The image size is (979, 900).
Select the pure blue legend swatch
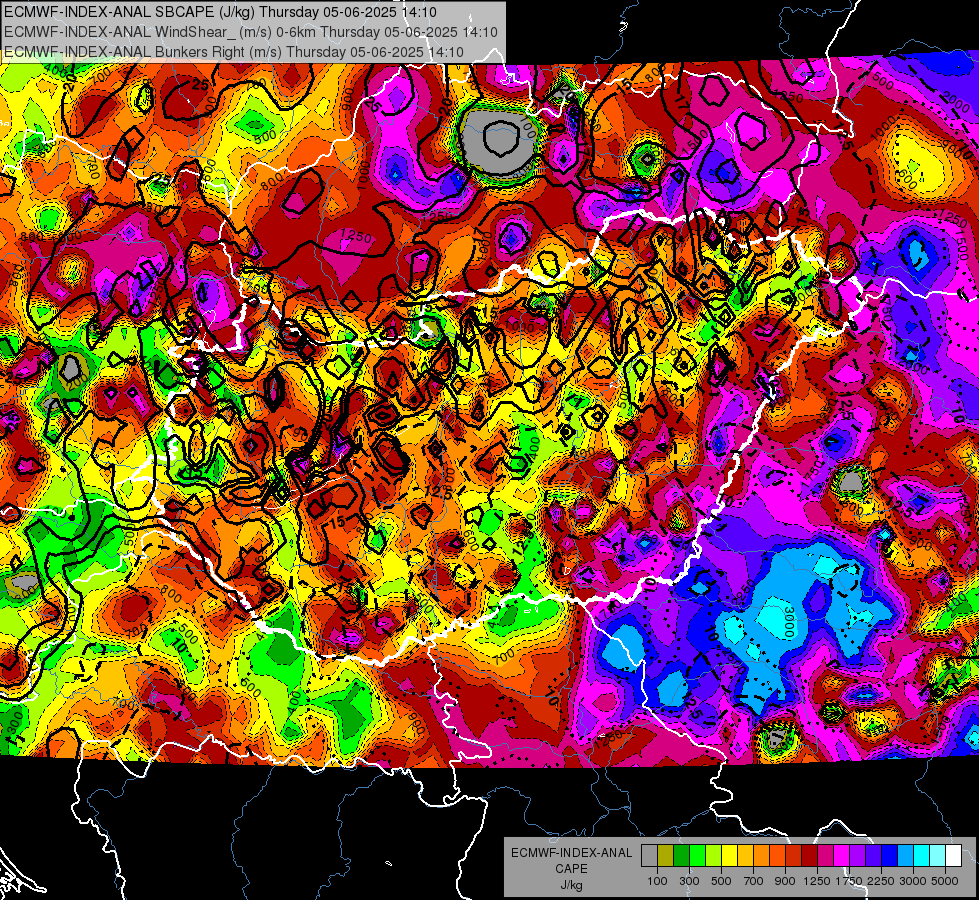pos(890,856)
